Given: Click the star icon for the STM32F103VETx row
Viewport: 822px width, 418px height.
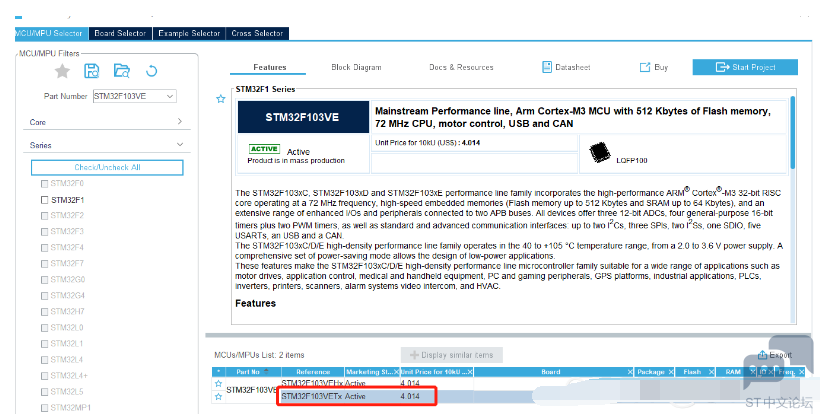Looking at the screenshot, I should pyautogui.click(x=219, y=396).
